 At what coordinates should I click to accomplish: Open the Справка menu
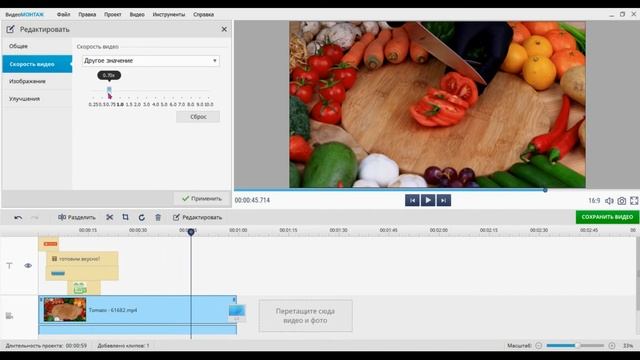click(203, 14)
